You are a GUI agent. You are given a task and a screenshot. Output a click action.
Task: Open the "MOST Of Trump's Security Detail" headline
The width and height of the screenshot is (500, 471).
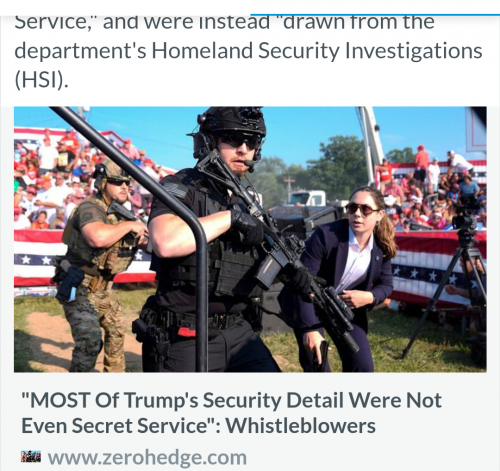(231, 413)
